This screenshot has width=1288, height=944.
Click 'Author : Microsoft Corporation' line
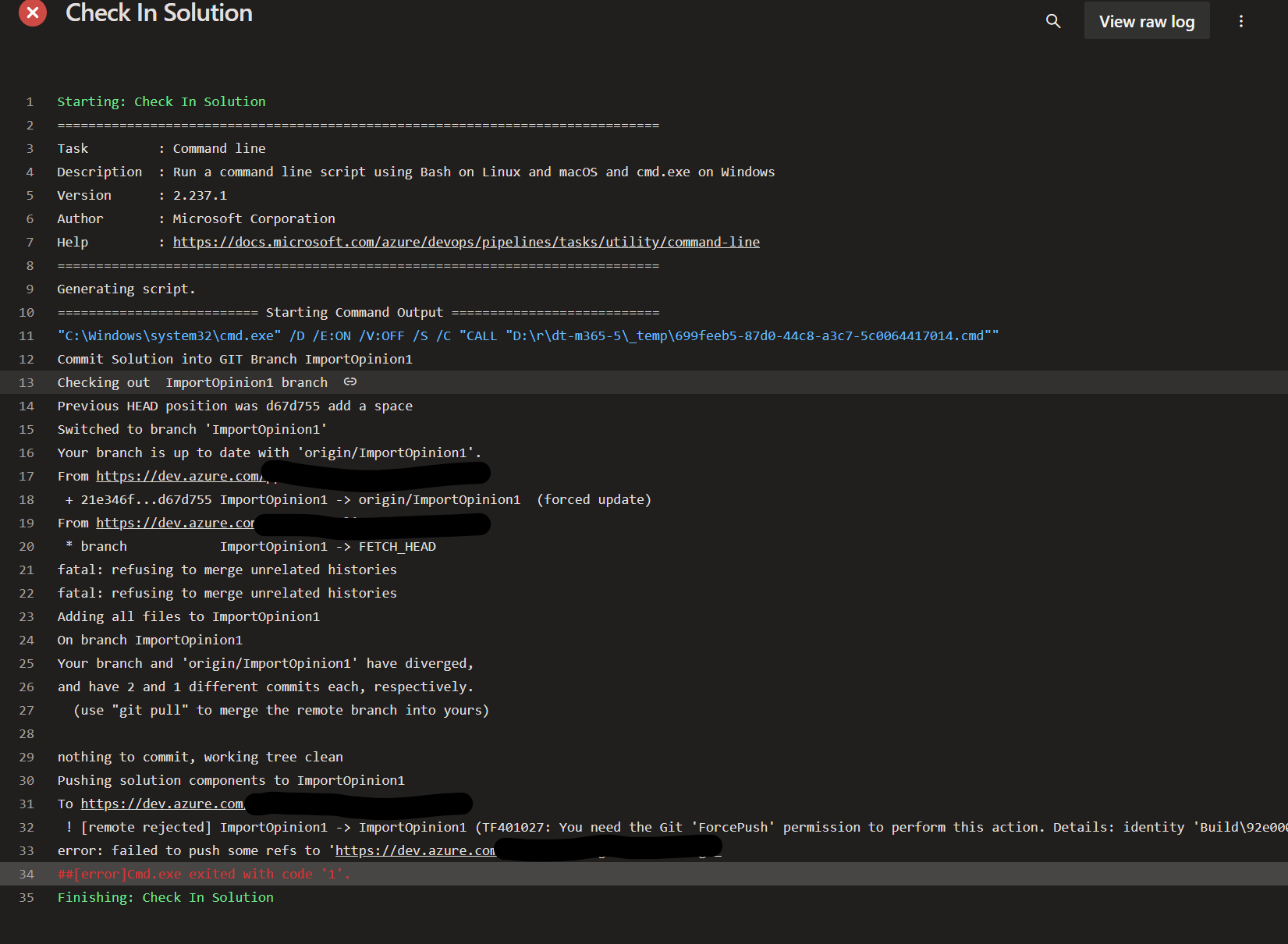coord(196,218)
